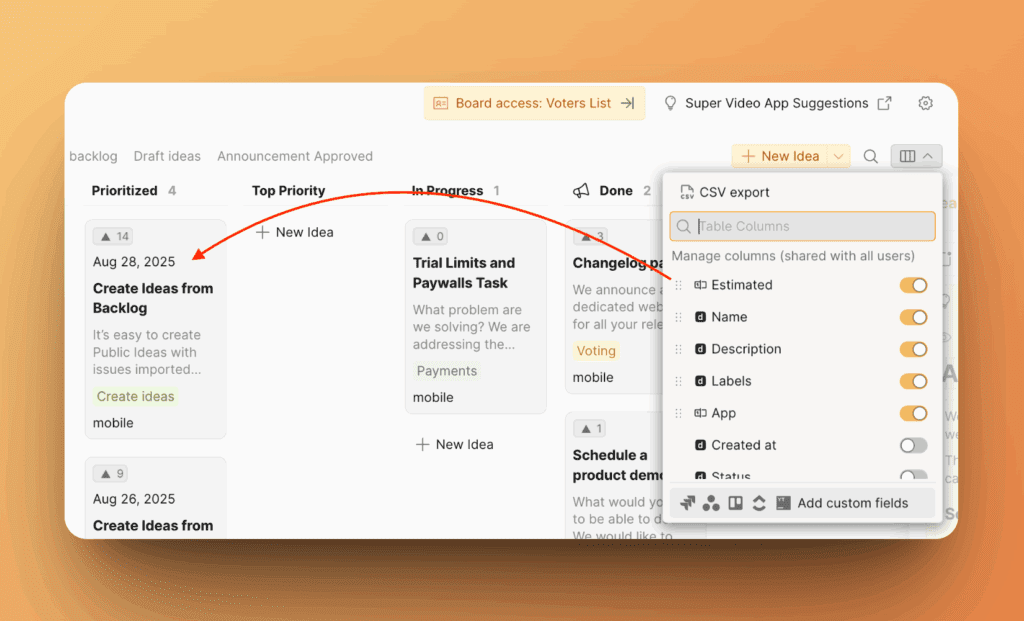Click the drag handle beside Estimated
Viewport: 1024px width, 621px height.
point(679,285)
